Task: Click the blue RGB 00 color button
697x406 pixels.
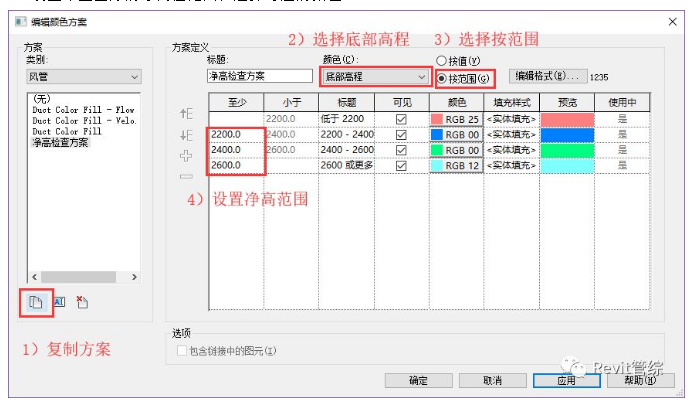Action: click(x=456, y=135)
